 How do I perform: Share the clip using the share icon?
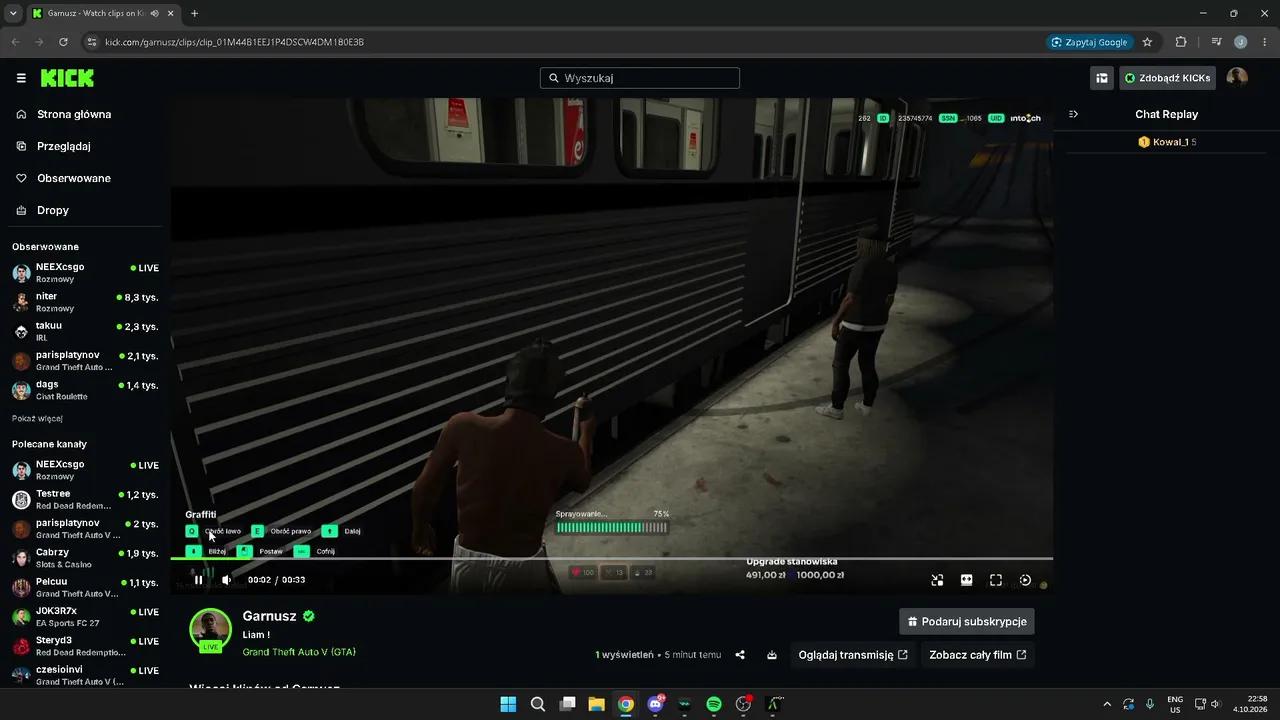[x=740, y=655]
